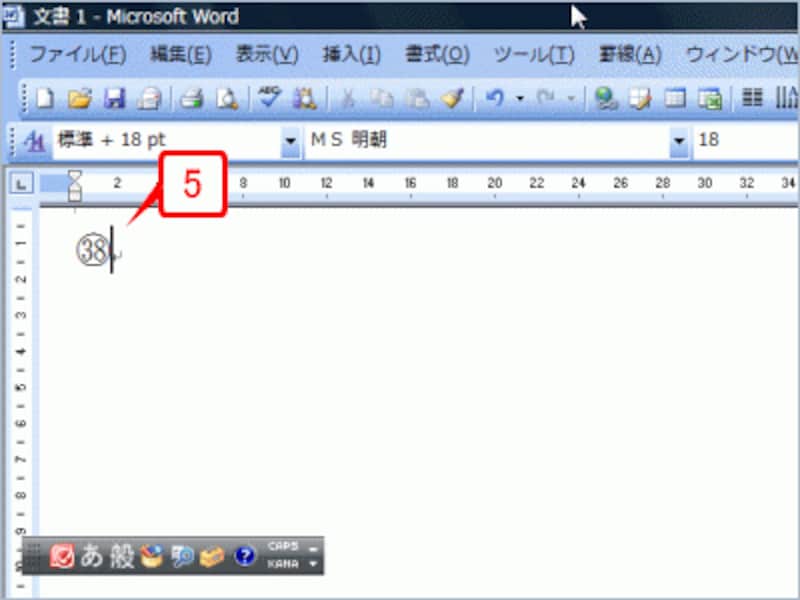Toggle the KANA indicator on the IME bar

click(x=284, y=563)
